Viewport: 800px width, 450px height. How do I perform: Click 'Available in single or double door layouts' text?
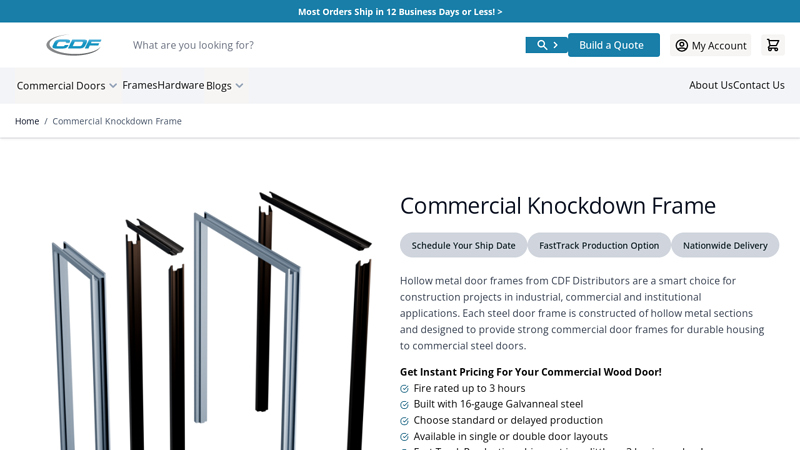511,436
